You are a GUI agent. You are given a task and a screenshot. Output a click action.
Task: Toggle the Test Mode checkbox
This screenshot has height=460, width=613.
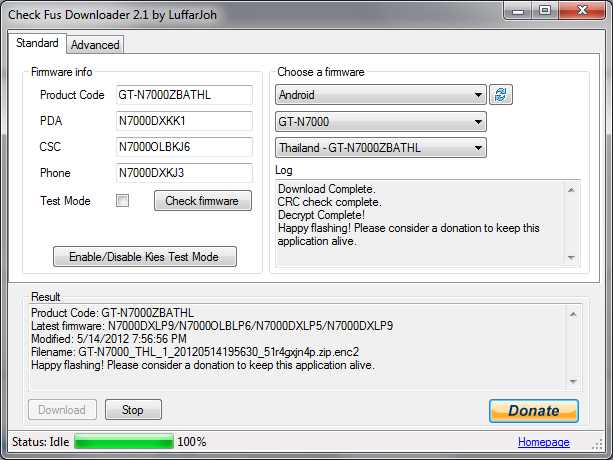pyautogui.click(x=122, y=200)
